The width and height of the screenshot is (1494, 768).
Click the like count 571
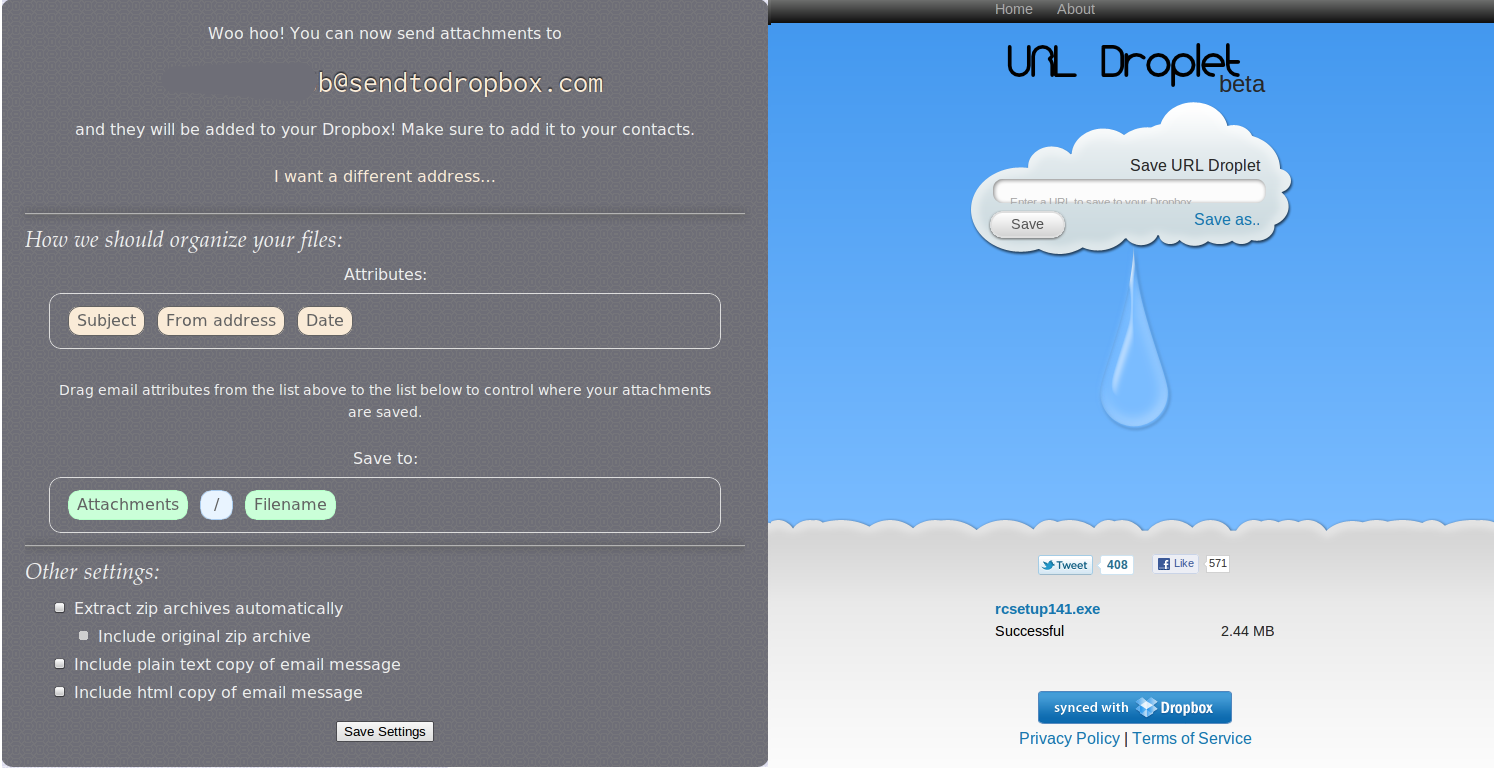click(1217, 564)
